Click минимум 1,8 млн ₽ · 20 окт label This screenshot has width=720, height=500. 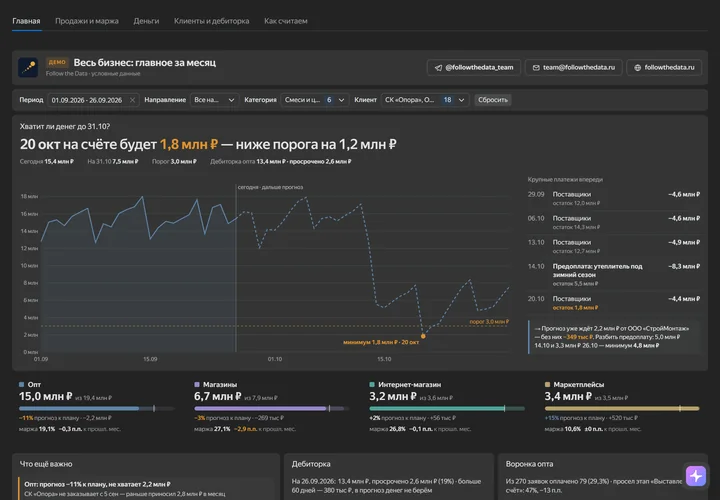click(381, 342)
